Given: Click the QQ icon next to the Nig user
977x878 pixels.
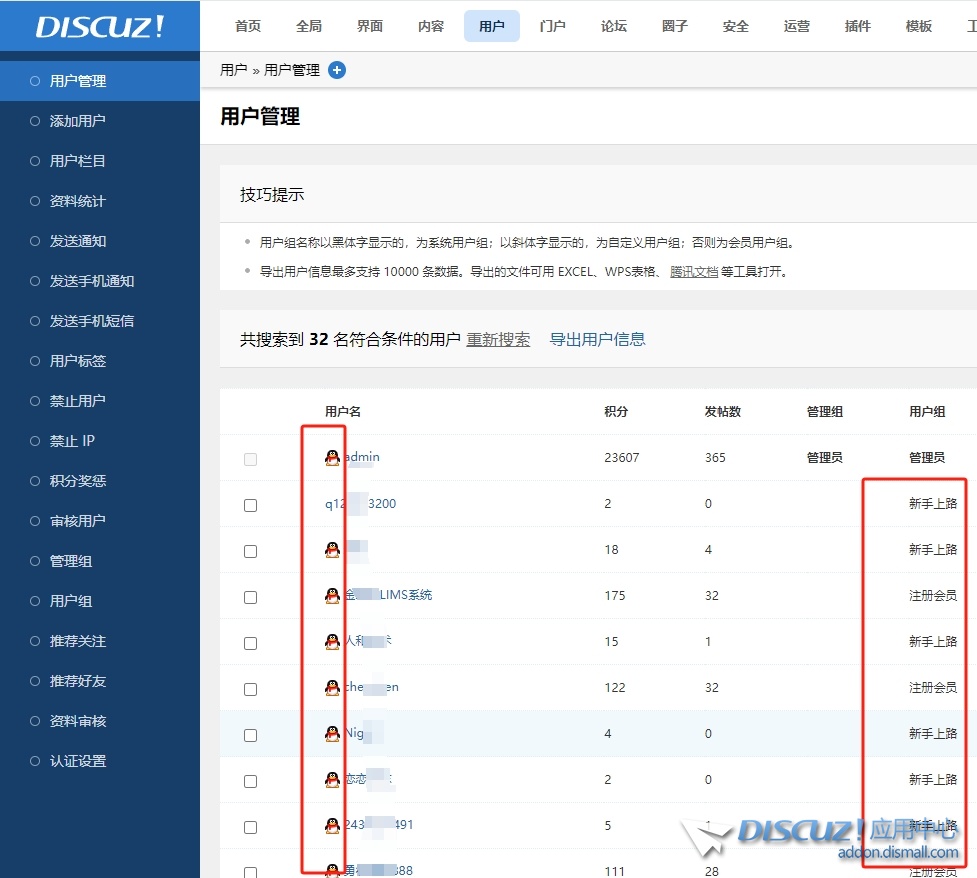Looking at the screenshot, I should [x=333, y=733].
